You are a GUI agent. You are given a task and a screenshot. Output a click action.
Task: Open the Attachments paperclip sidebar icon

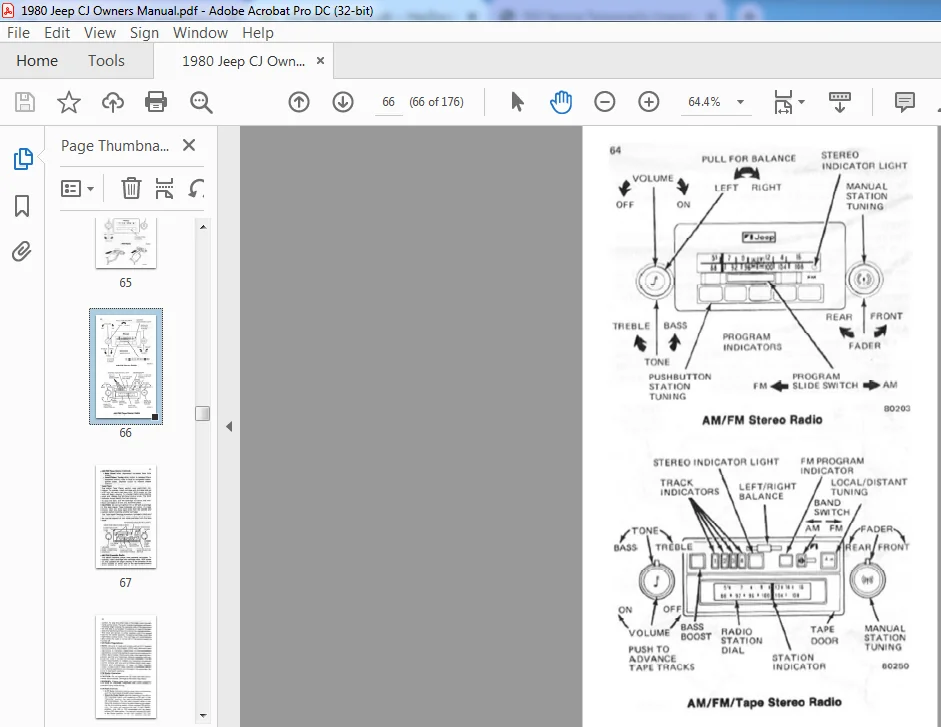[22, 252]
